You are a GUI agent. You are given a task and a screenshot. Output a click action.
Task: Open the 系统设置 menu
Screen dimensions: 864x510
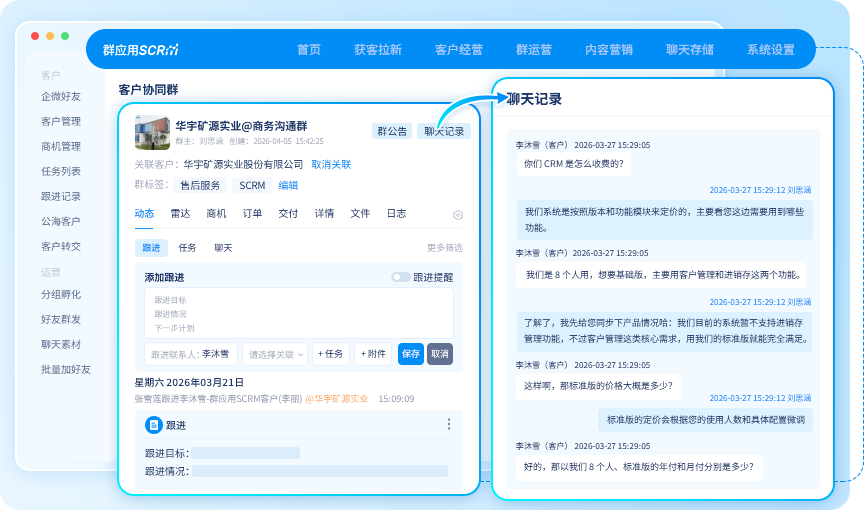(770, 50)
